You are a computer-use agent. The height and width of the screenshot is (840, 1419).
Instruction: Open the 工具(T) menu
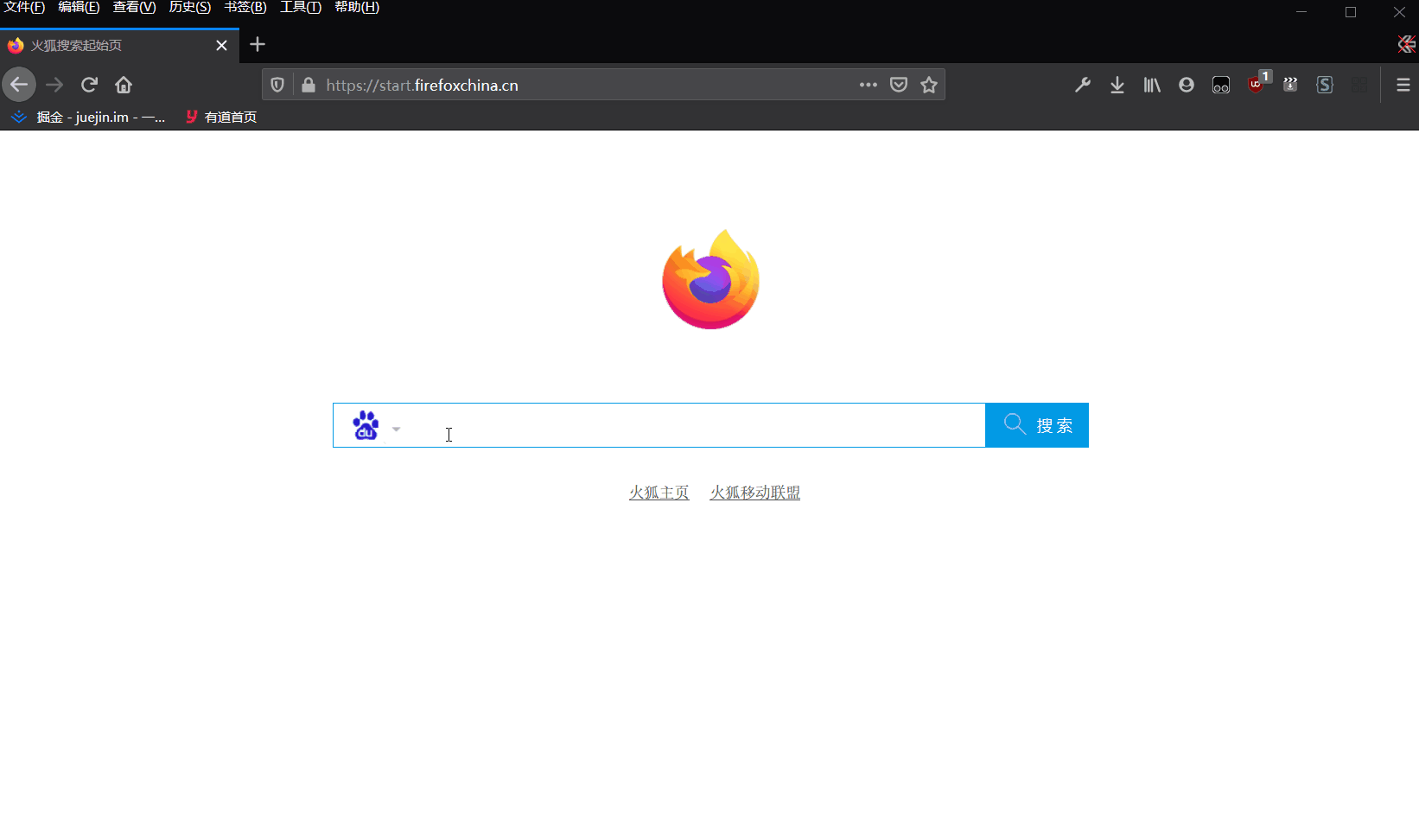pos(300,7)
